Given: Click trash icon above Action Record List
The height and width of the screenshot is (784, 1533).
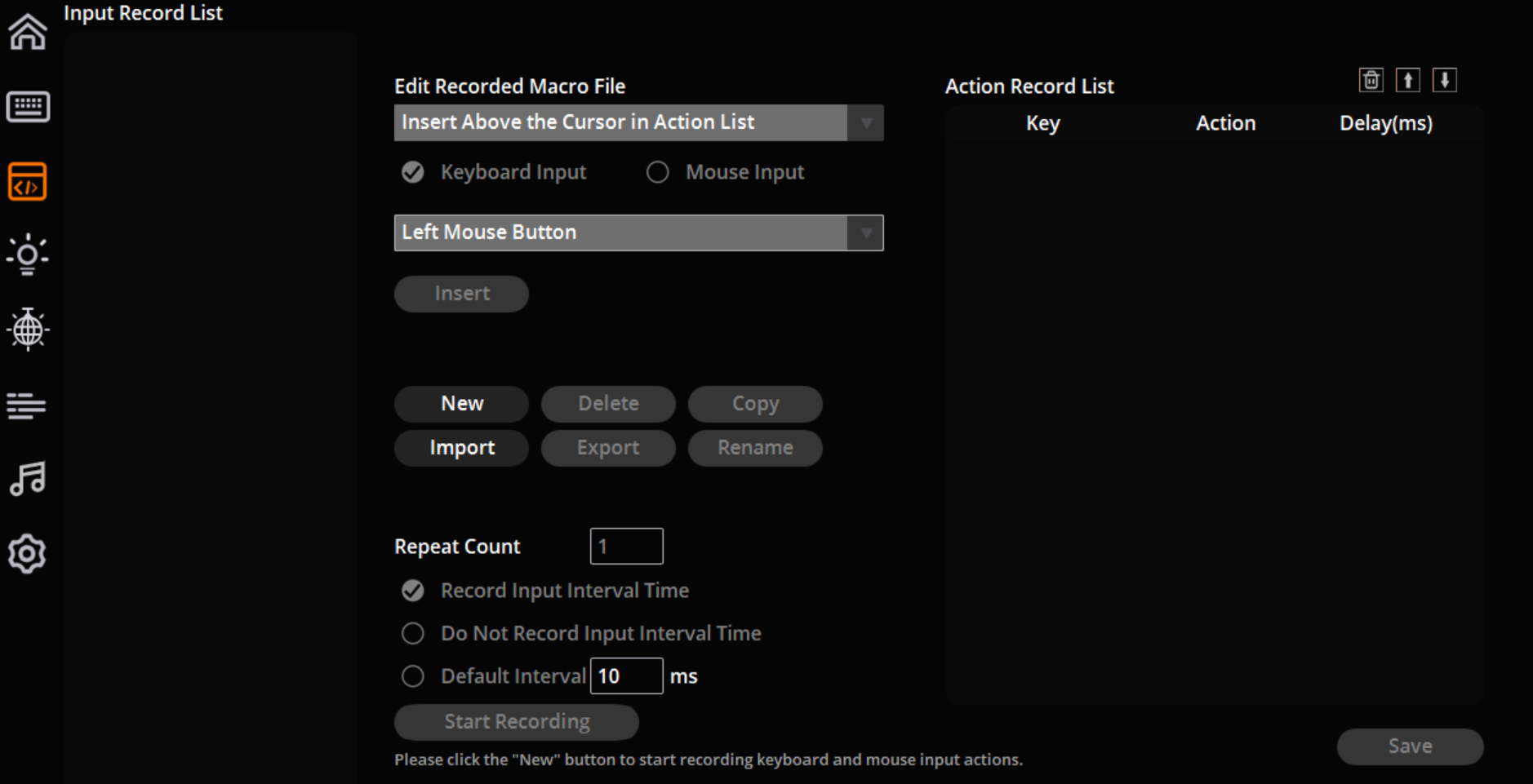Looking at the screenshot, I should point(1371,80).
